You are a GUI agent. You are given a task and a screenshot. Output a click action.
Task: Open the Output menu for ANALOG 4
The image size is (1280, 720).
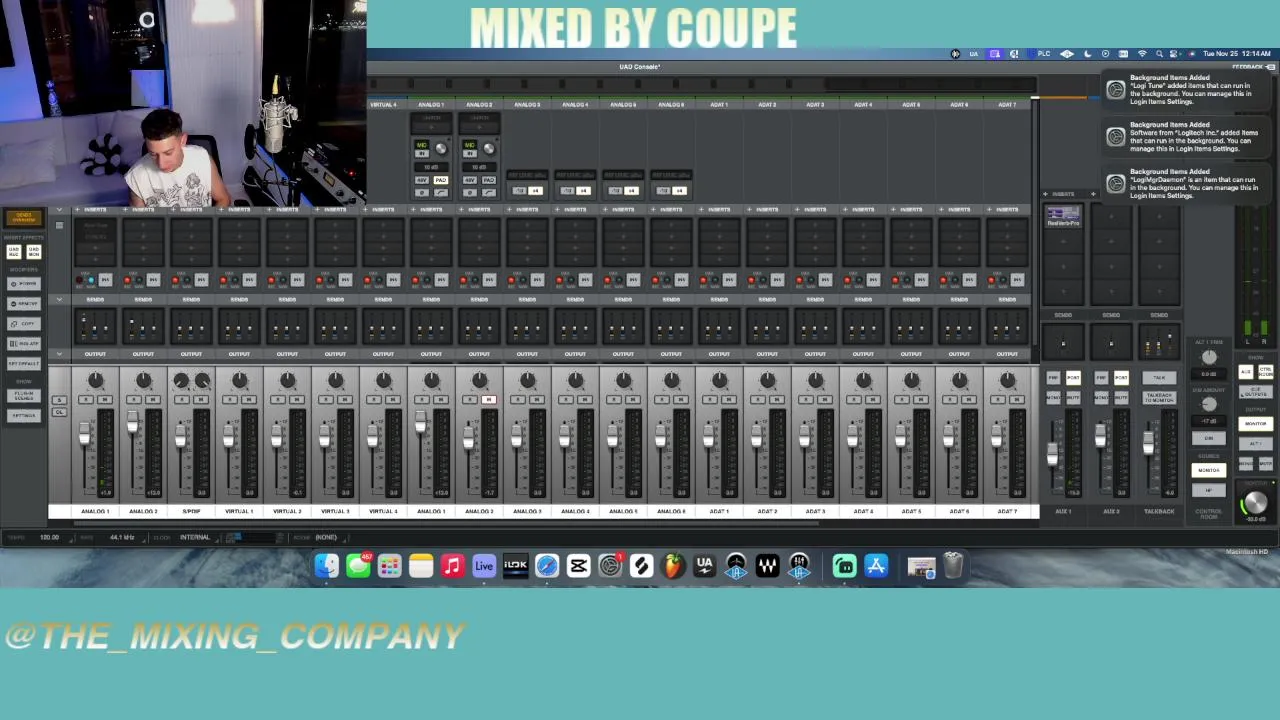[x=575, y=354]
